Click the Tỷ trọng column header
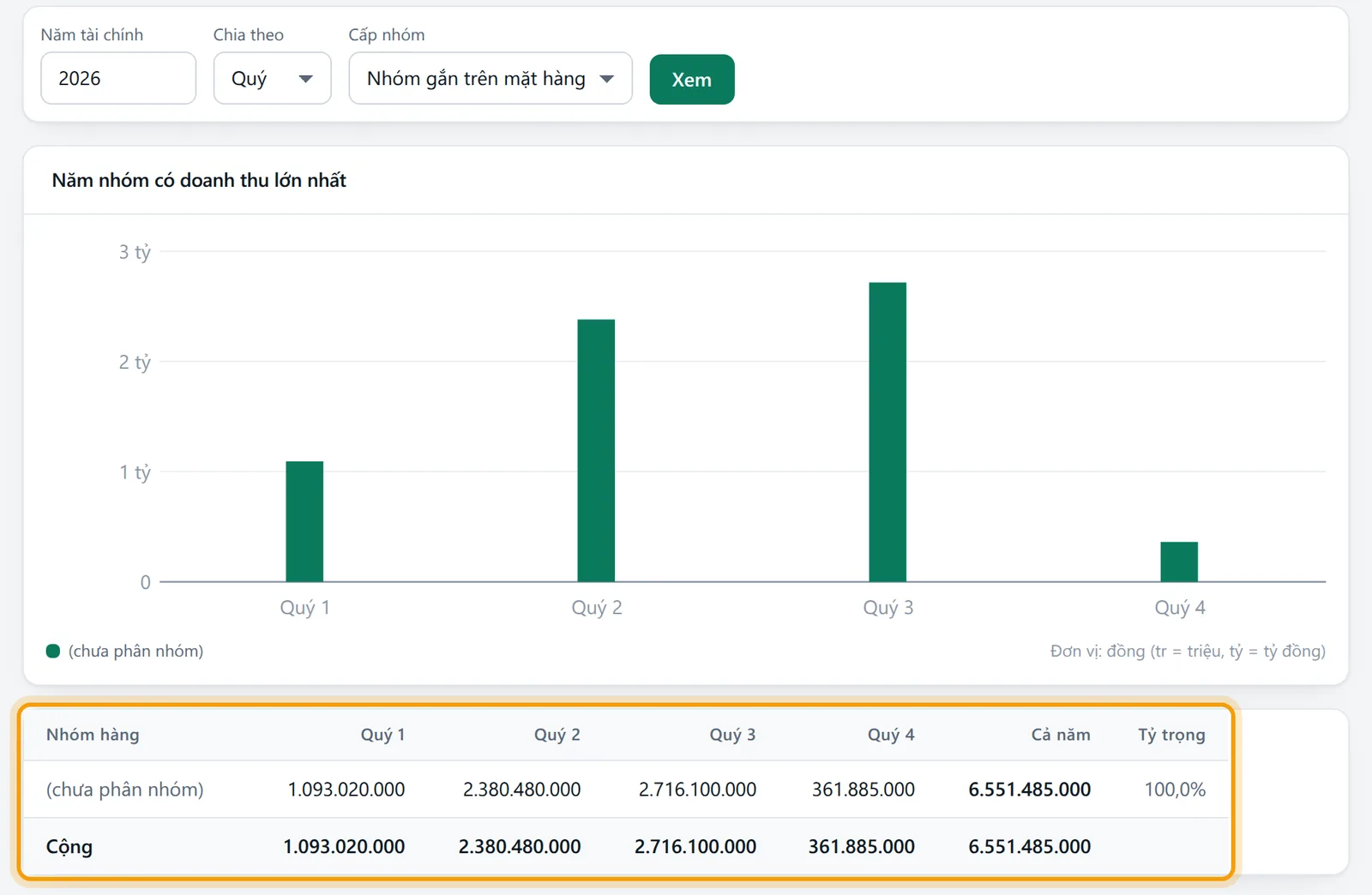Image resolution: width=1372 pixels, height=895 pixels. pyautogui.click(x=1171, y=735)
